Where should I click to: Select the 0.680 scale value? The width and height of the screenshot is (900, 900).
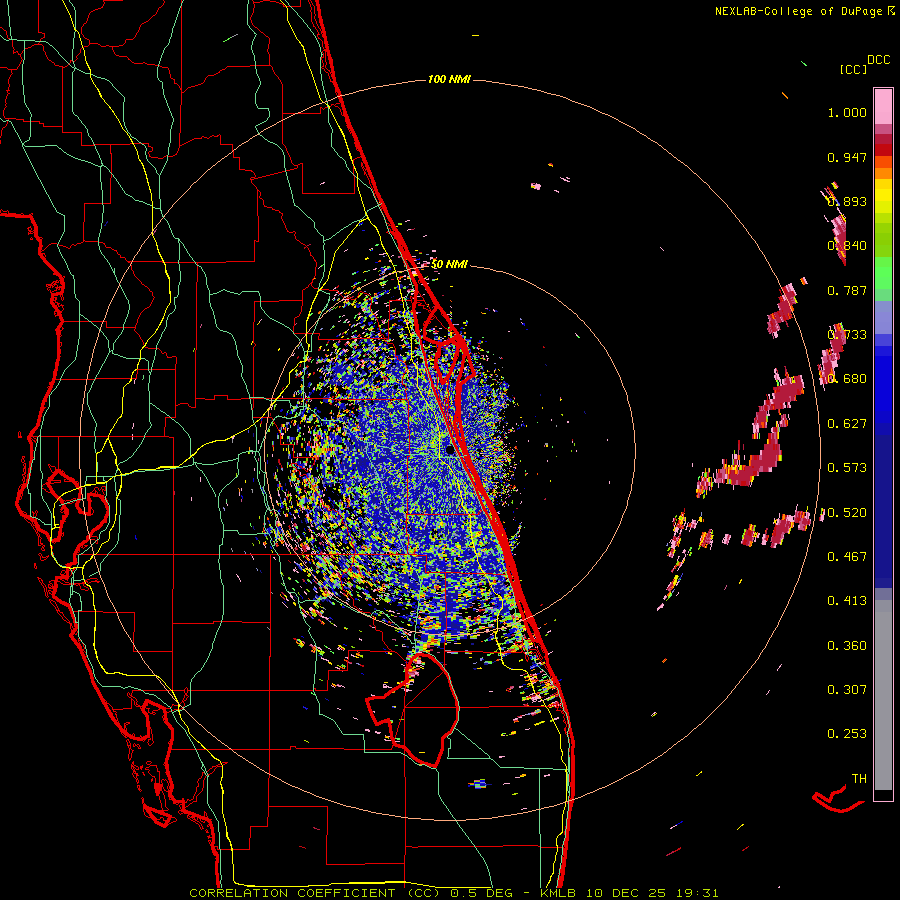click(847, 379)
